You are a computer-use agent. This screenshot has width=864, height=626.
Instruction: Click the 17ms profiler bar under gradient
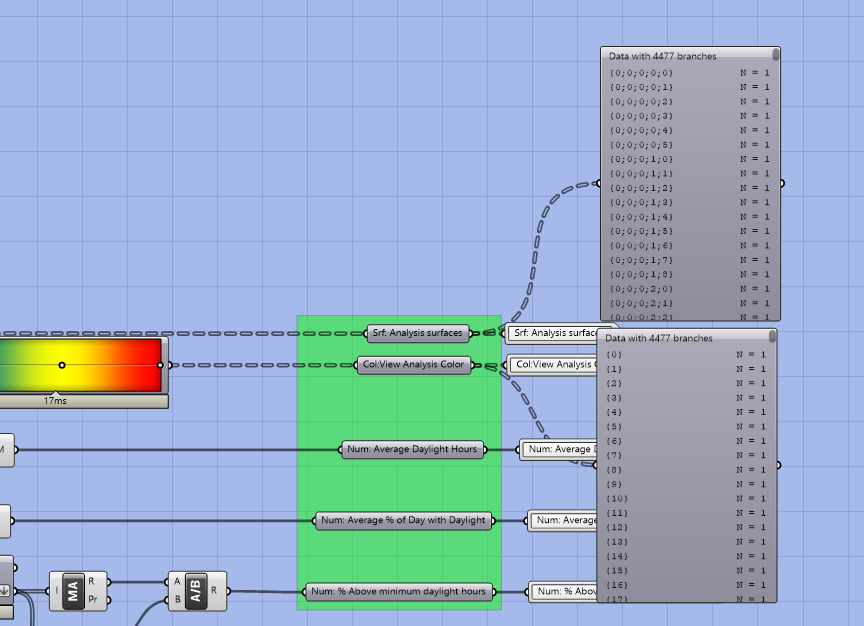click(56, 401)
